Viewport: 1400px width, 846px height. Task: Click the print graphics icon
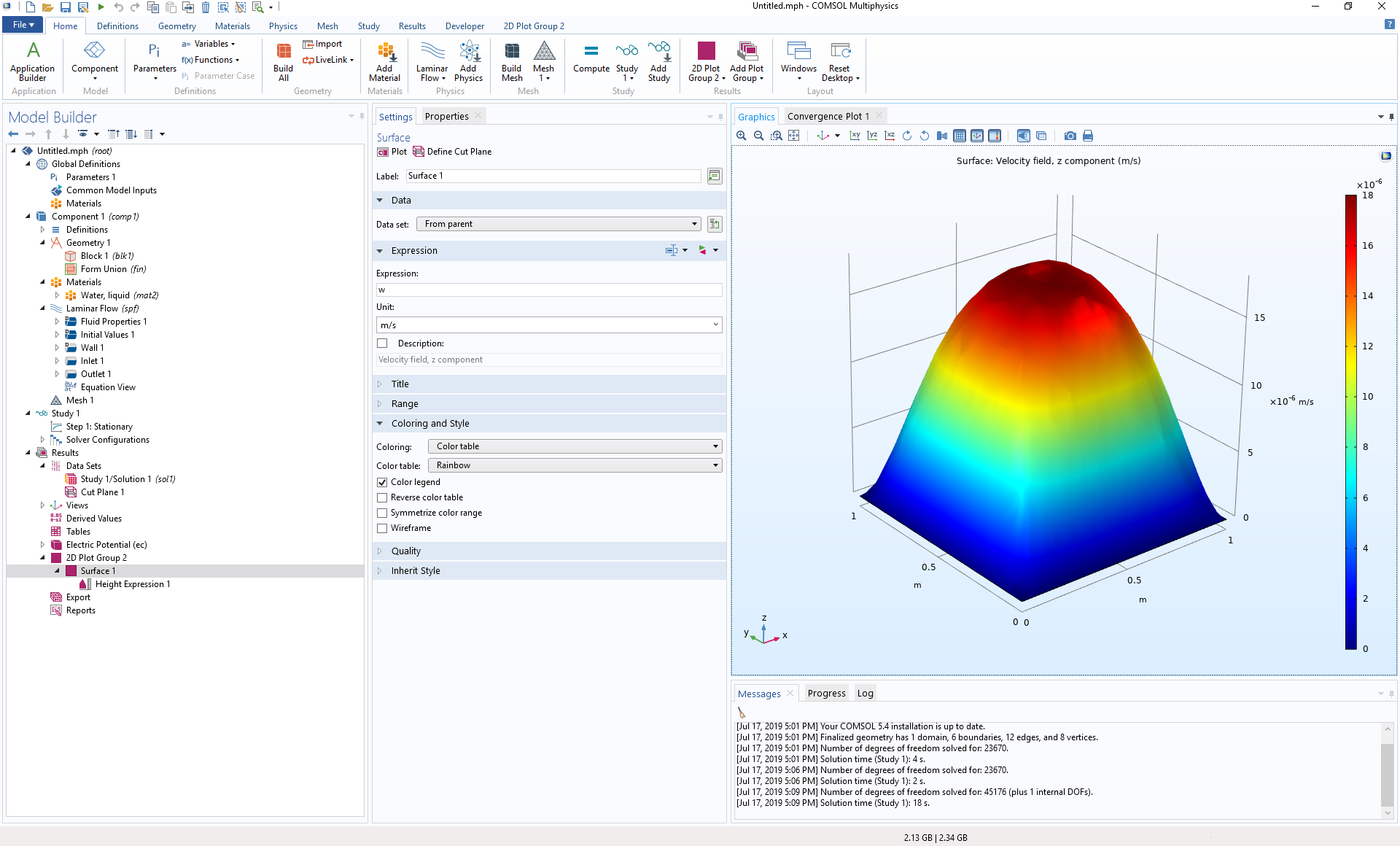pyautogui.click(x=1088, y=136)
